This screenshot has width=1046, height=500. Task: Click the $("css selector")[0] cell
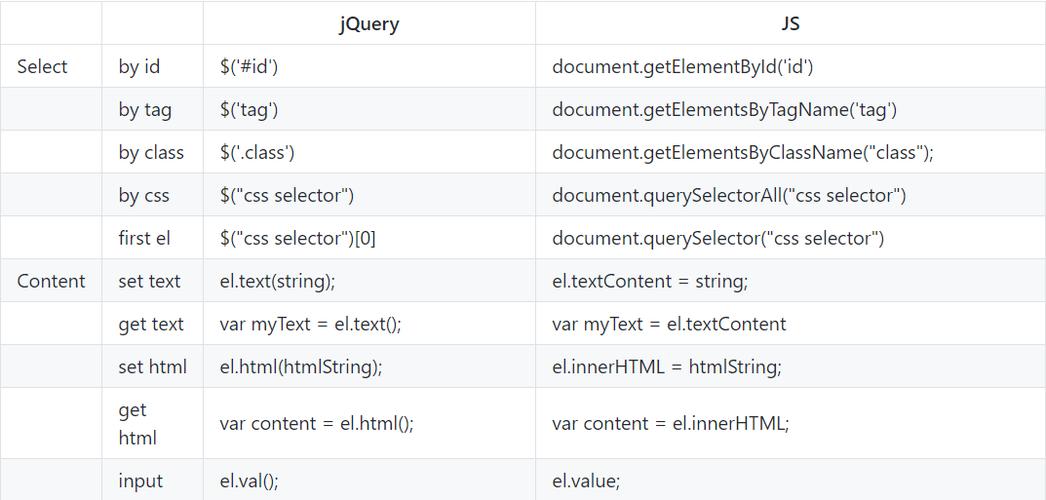369,238
